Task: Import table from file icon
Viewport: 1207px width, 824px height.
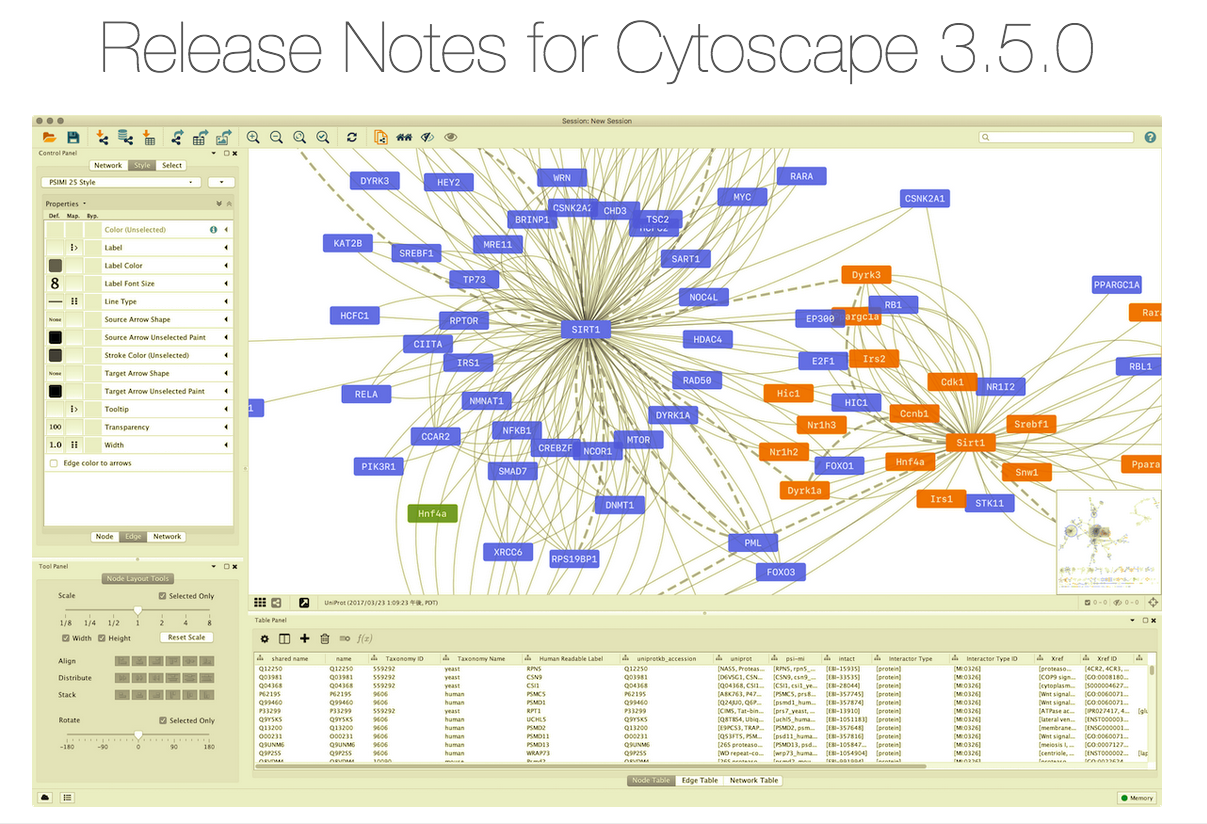Action: pyautogui.click(x=148, y=137)
